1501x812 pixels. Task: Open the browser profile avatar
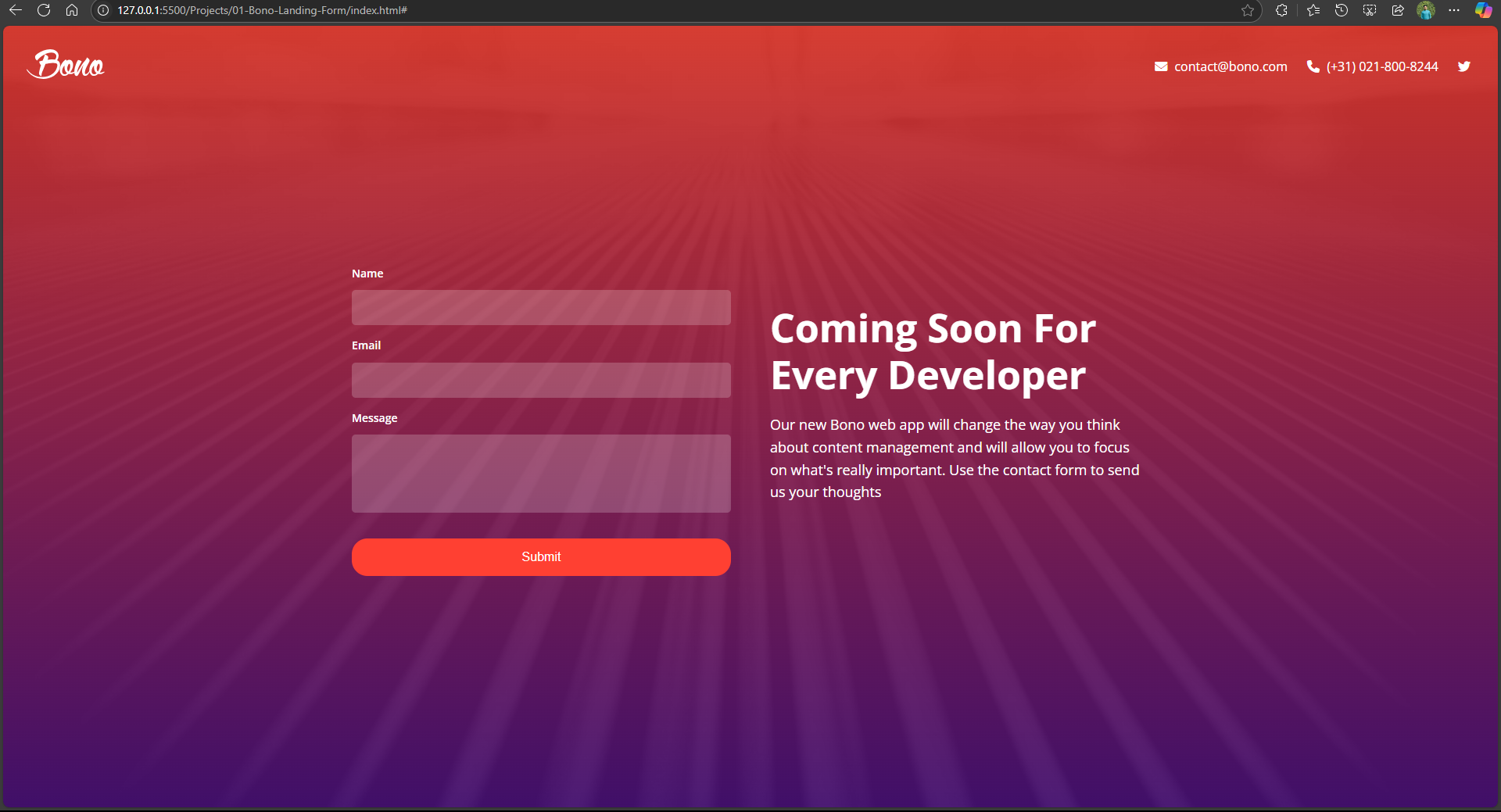click(1426, 10)
